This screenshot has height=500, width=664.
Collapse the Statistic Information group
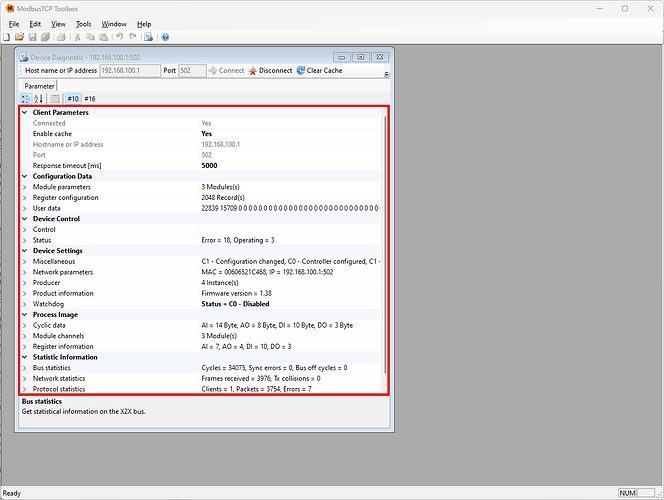pos(25,357)
